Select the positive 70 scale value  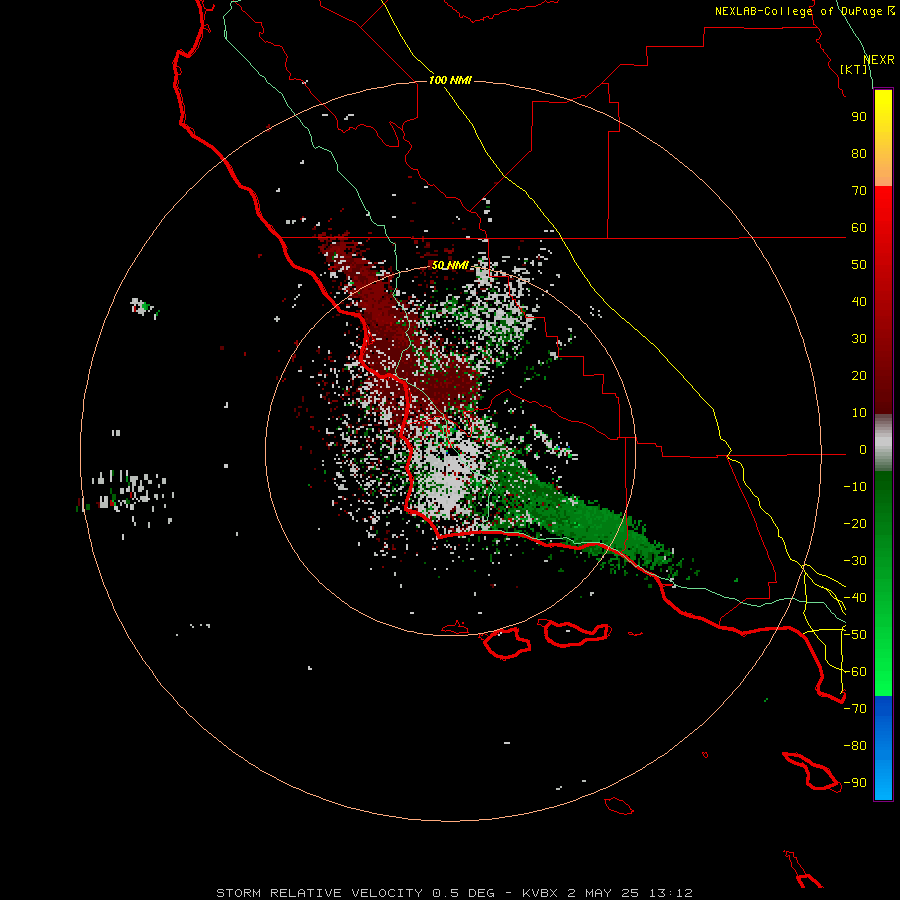click(859, 191)
